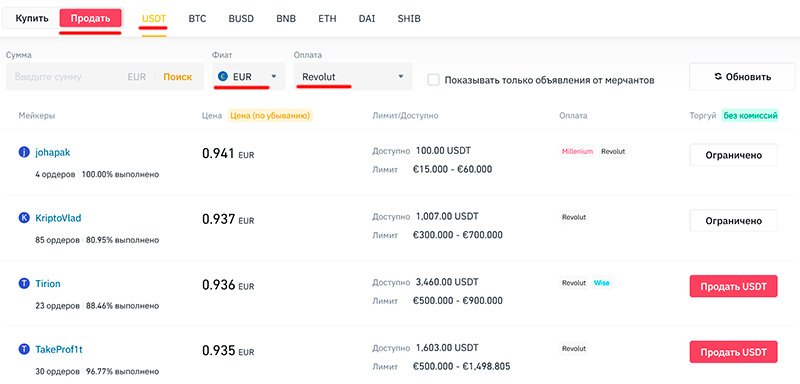Click Обновить refresh button
The image size is (800, 384).
click(x=742, y=77)
